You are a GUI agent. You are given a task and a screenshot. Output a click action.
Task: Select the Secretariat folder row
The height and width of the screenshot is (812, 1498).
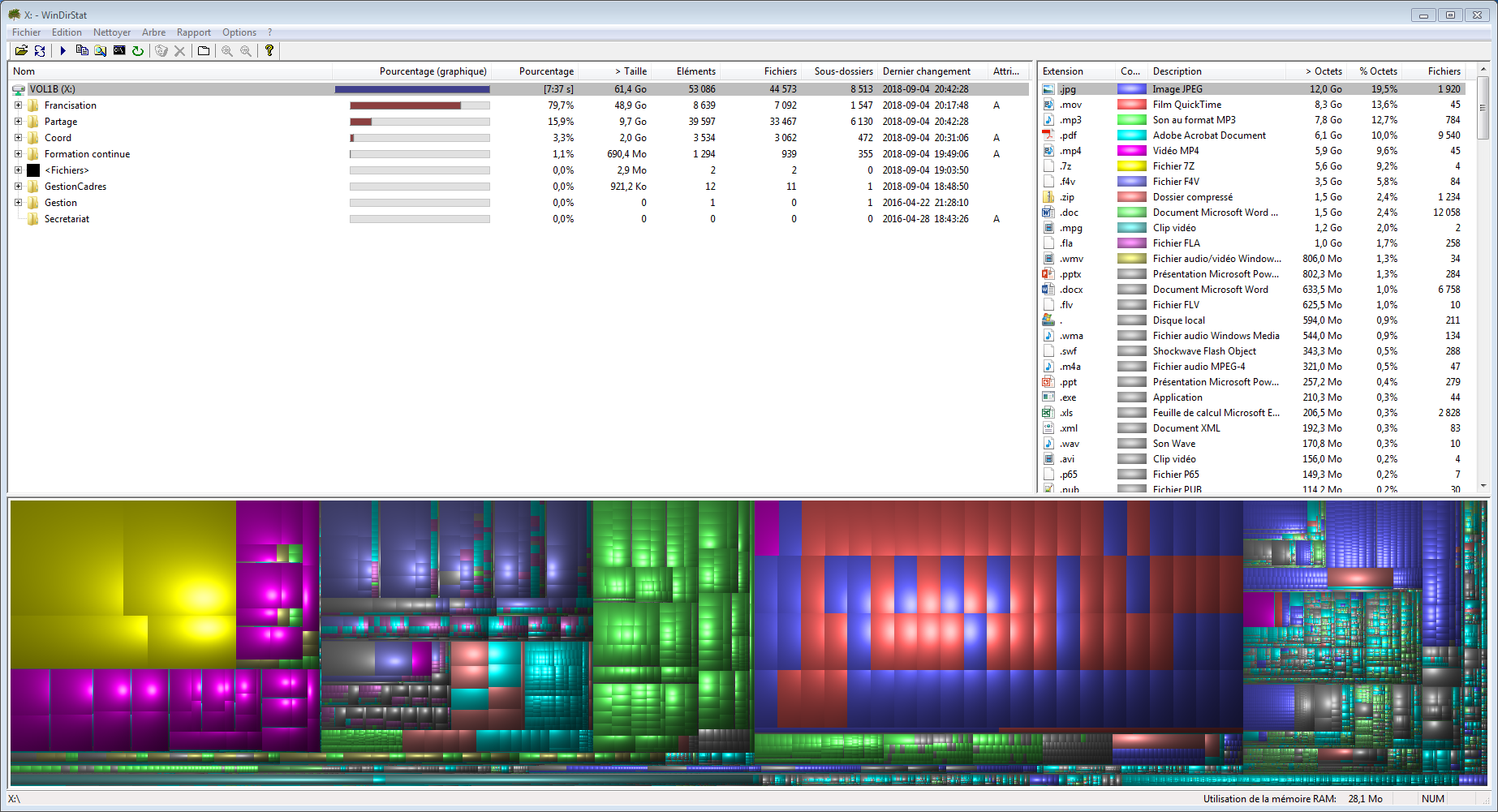pyautogui.click(x=67, y=219)
